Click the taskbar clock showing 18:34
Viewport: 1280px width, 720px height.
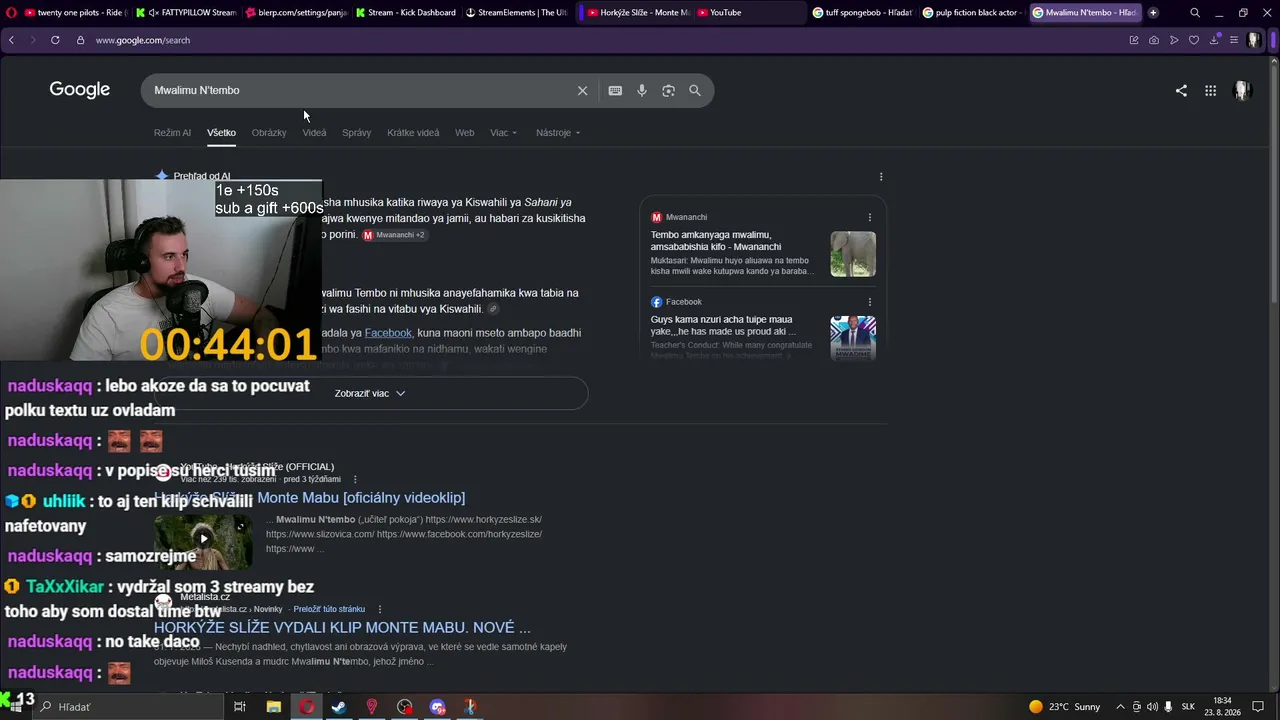pos(1222,707)
